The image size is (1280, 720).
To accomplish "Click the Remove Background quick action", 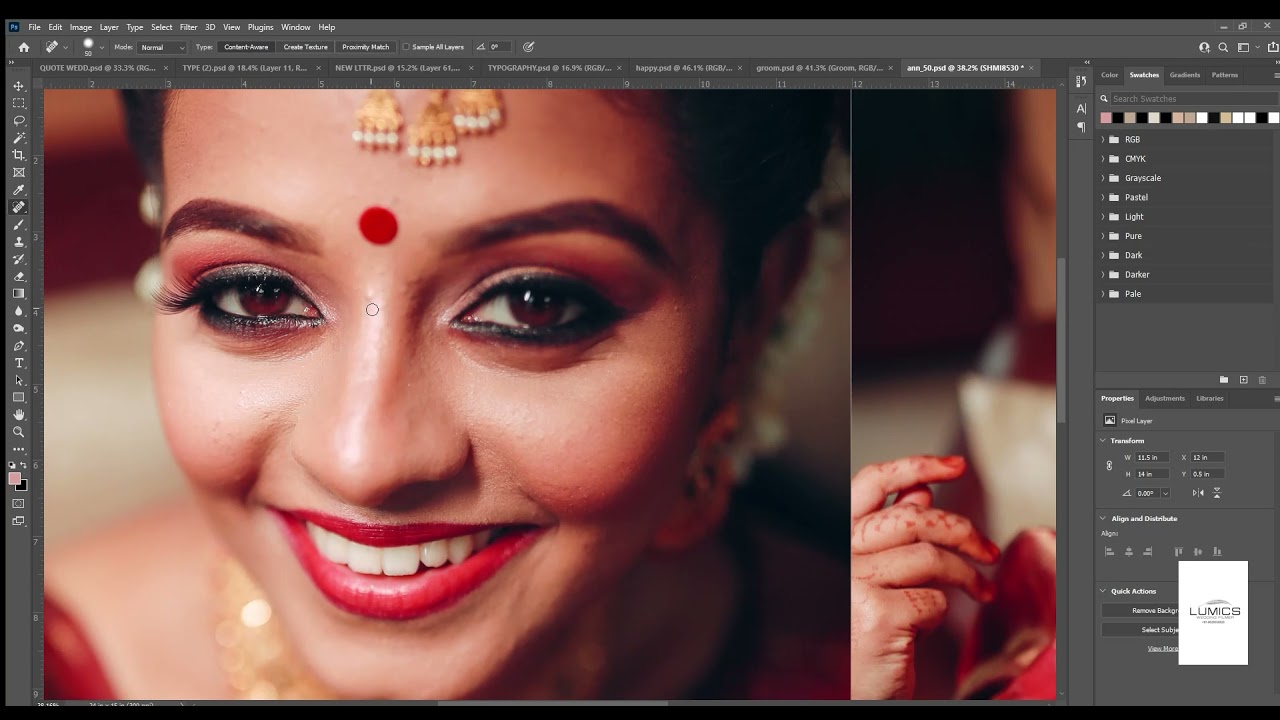I will point(1140,611).
